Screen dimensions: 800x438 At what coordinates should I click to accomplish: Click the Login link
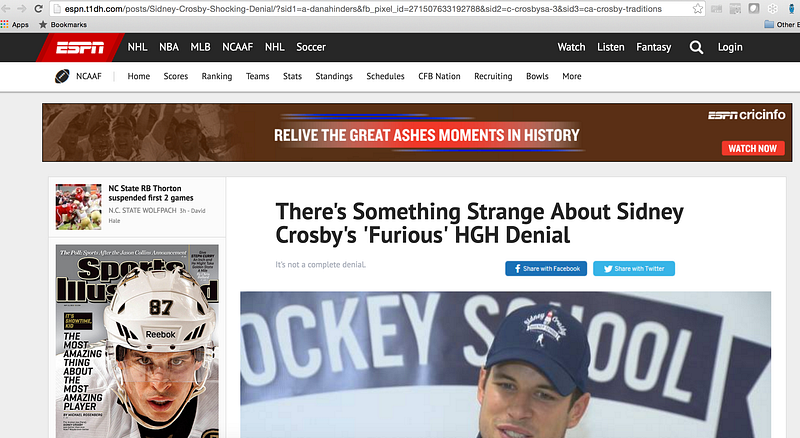[x=730, y=47]
